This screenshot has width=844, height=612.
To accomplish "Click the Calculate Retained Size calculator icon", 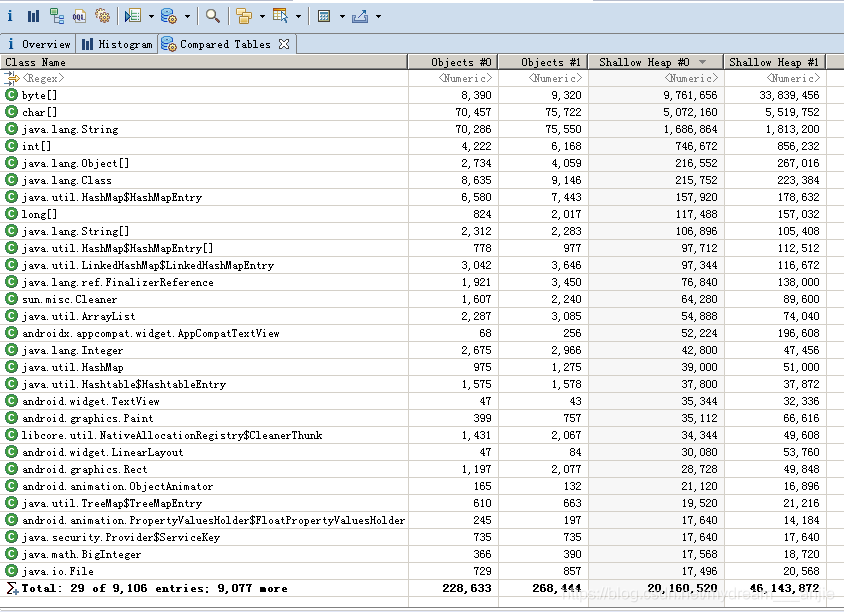I will pyautogui.click(x=324, y=16).
